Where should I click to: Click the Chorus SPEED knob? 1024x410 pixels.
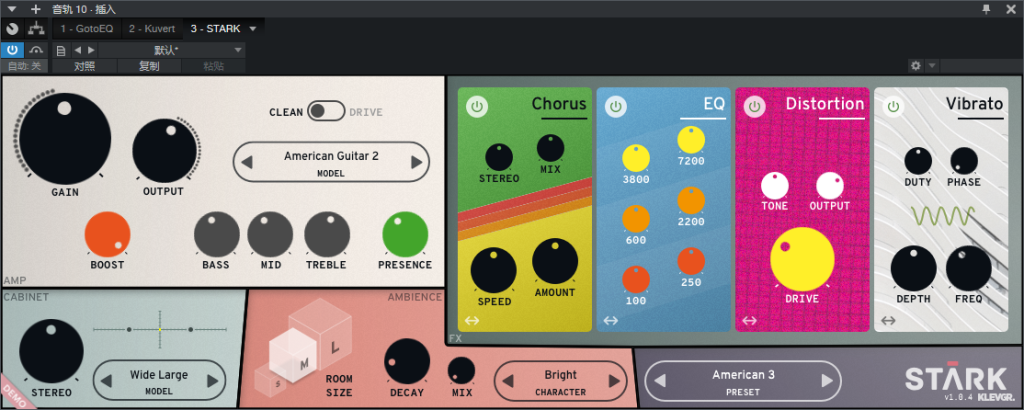494,270
